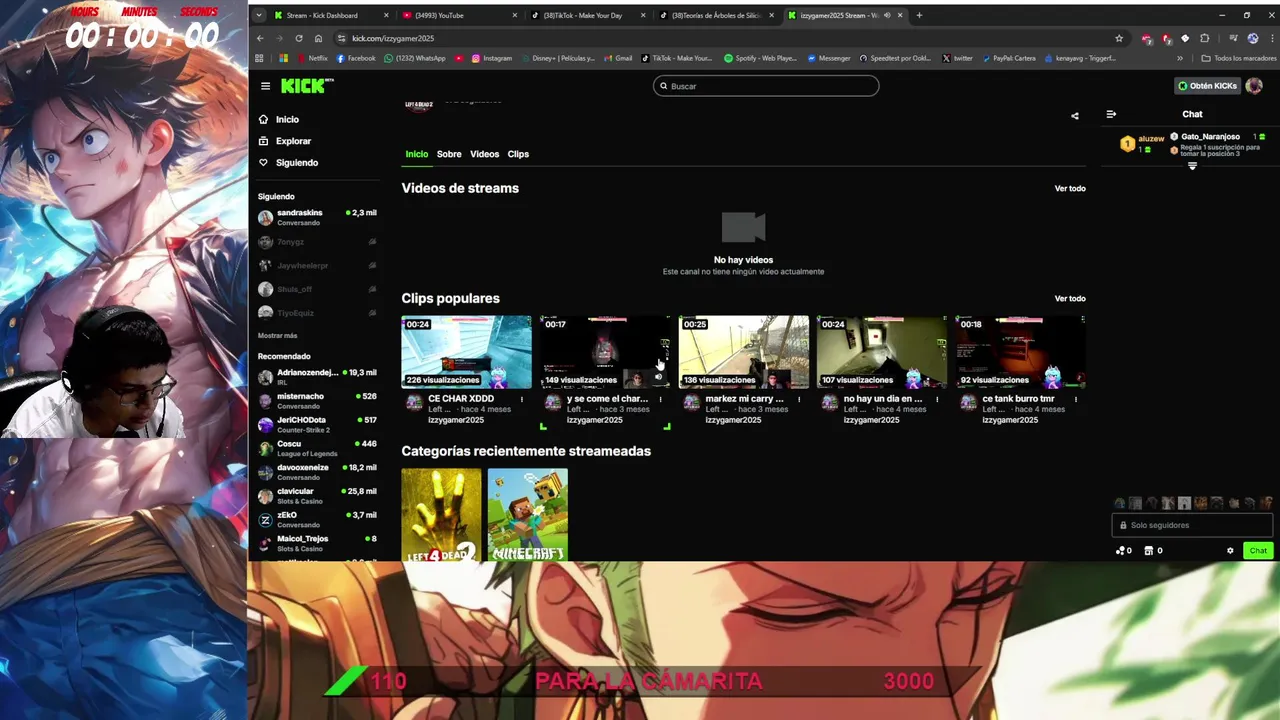This screenshot has width=1280, height=720.
Task: Open the 'ce tank burro tmr' clip thumbnail
Action: (x=1020, y=352)
